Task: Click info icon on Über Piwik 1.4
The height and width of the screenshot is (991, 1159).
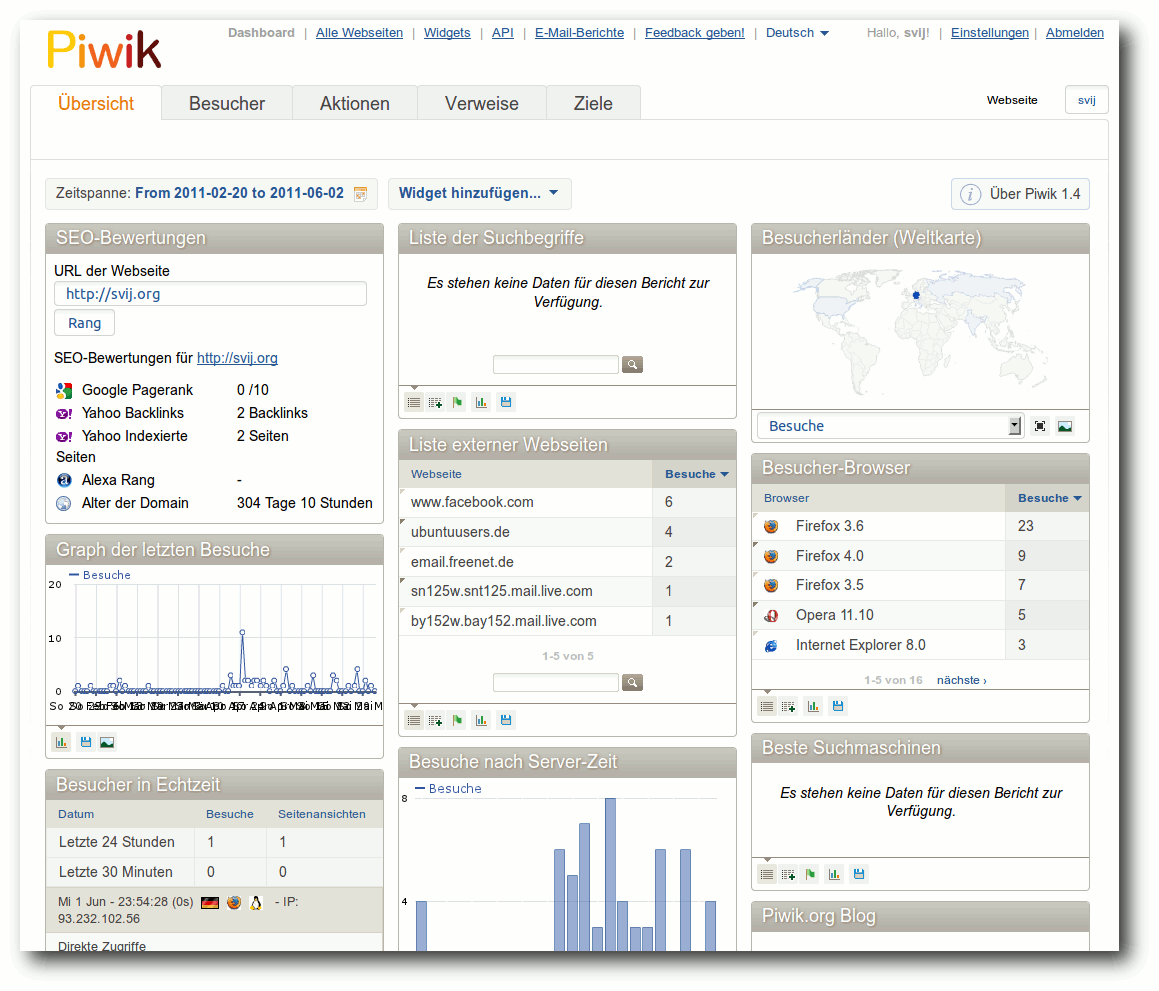Action: coord(970,194)
